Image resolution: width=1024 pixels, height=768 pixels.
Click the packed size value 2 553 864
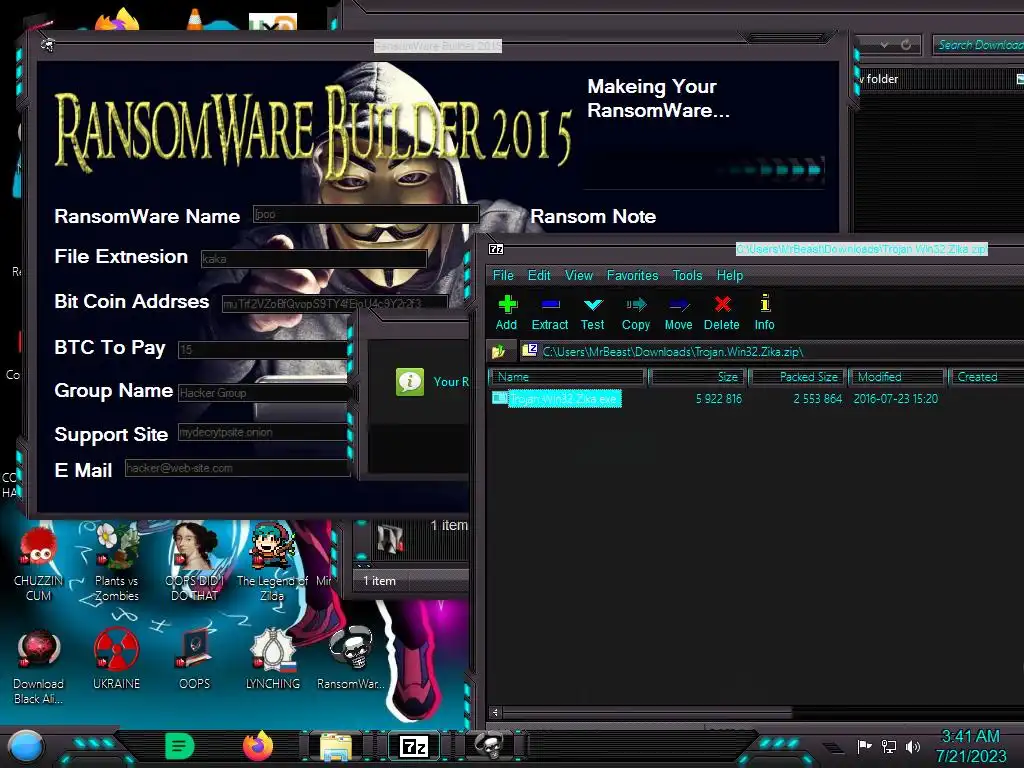tap(818, 399)
